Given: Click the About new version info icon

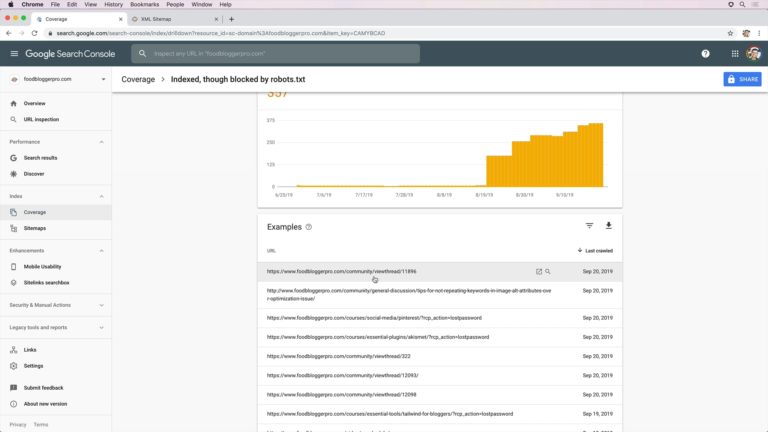Looking at the screenshot, I should 13,404.
